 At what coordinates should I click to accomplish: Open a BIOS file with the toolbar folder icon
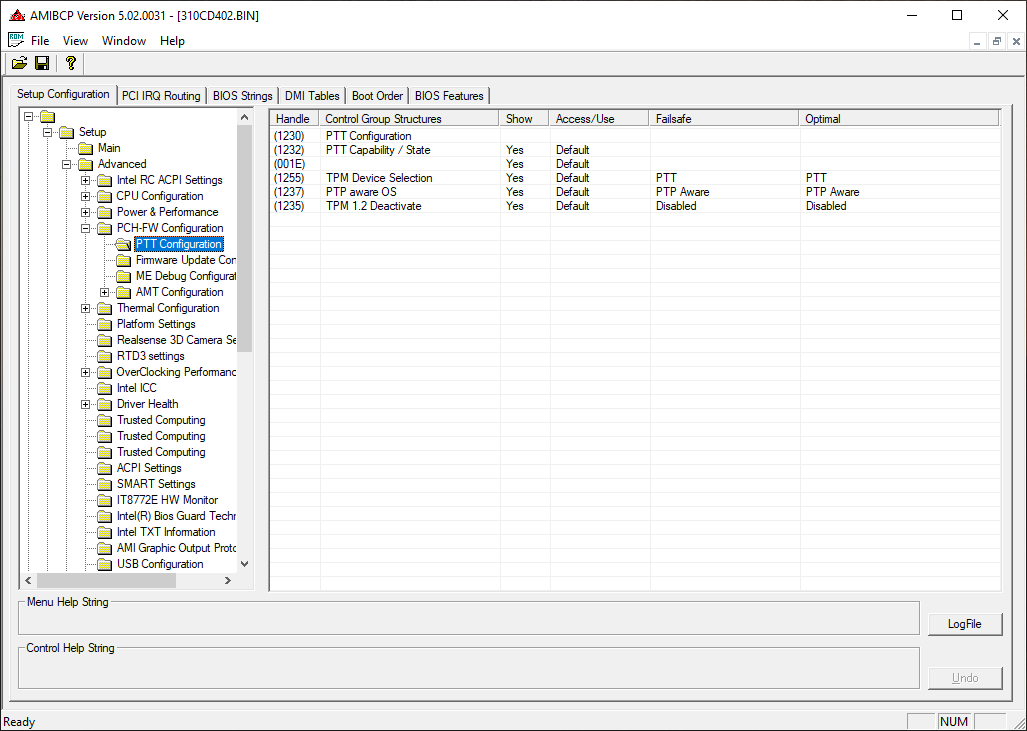click(x=20, y=63)
